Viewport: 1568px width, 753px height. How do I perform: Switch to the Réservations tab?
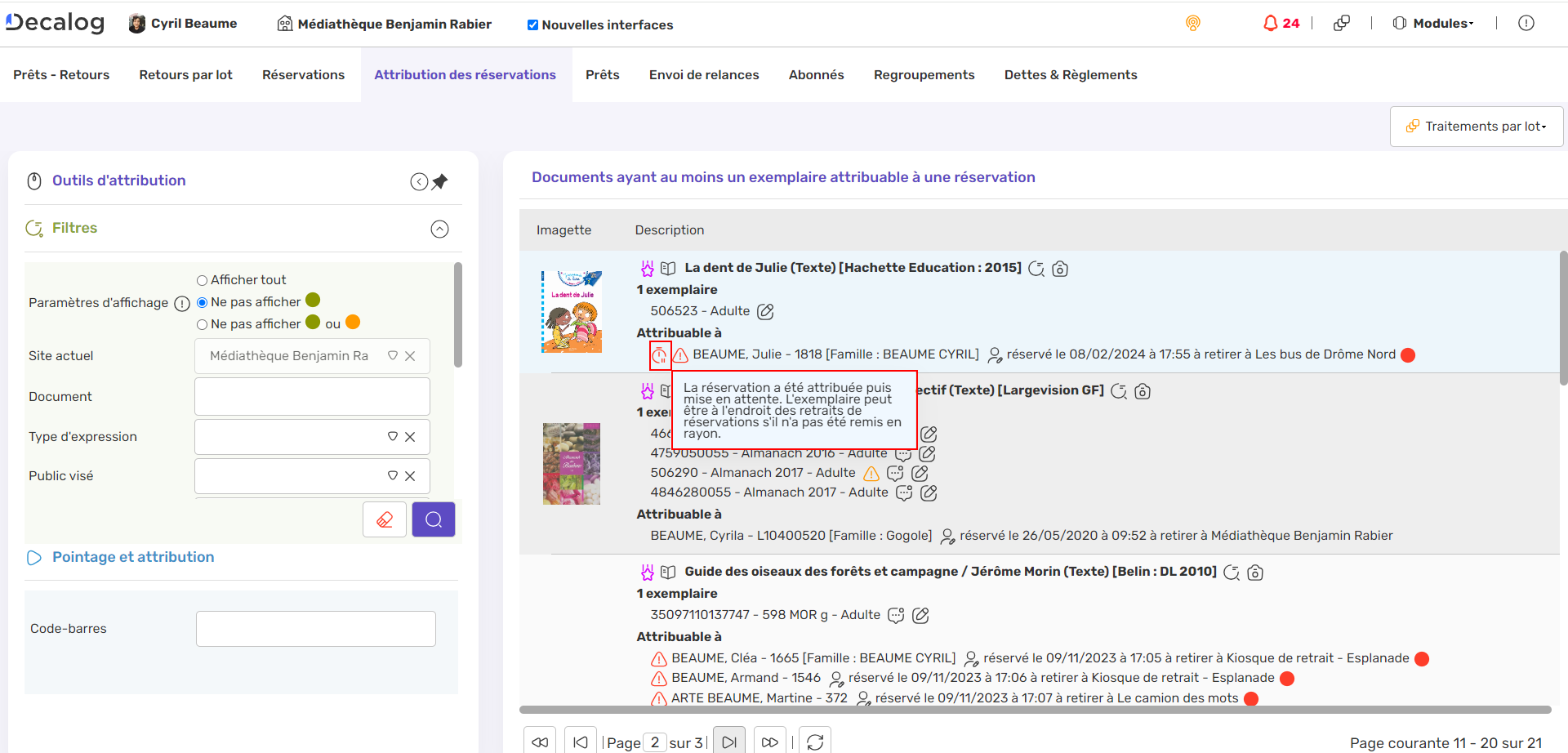pyautogui.click(x=303, y=74)
